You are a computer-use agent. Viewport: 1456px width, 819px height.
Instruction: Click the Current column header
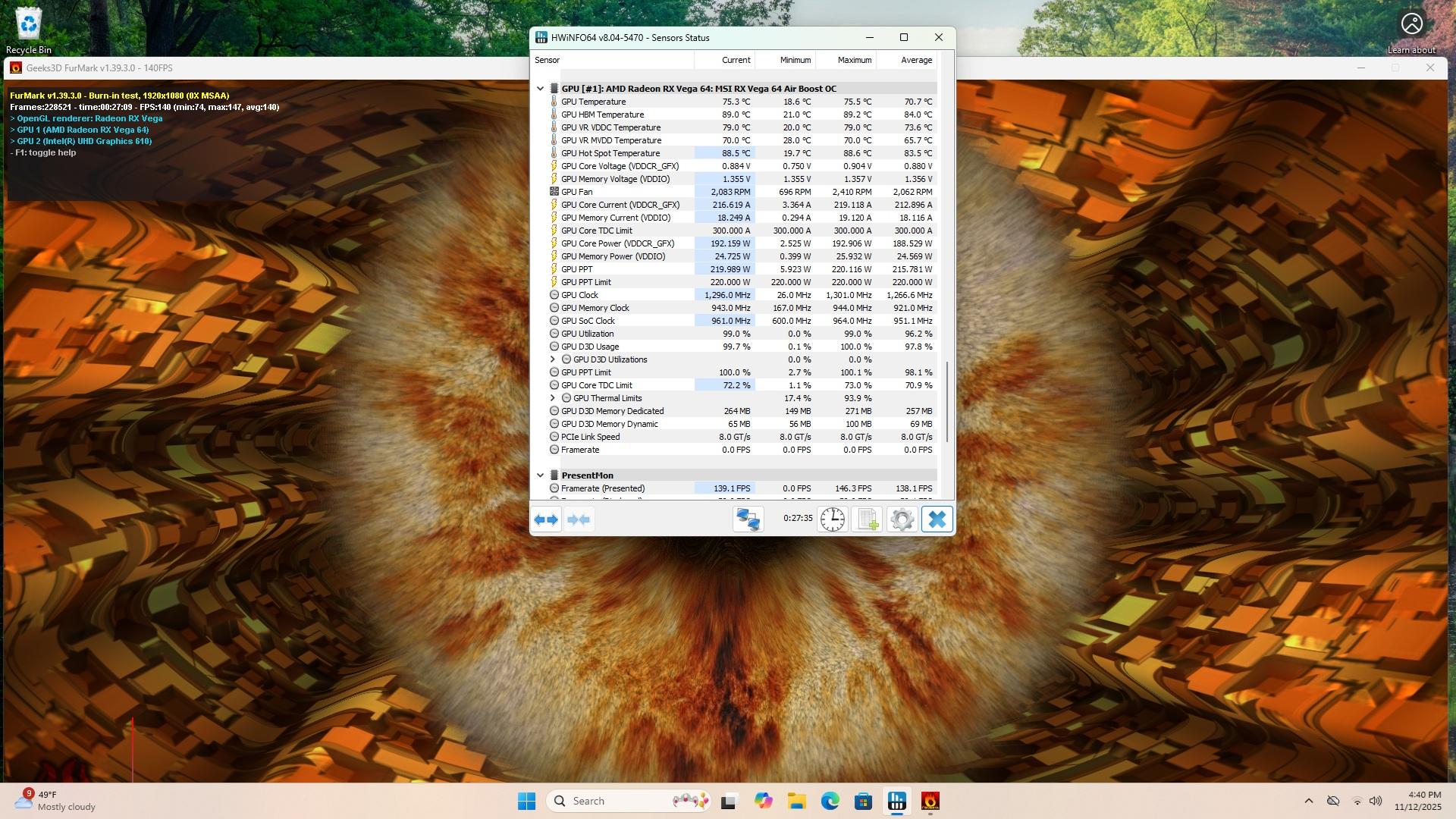point(724,60)
